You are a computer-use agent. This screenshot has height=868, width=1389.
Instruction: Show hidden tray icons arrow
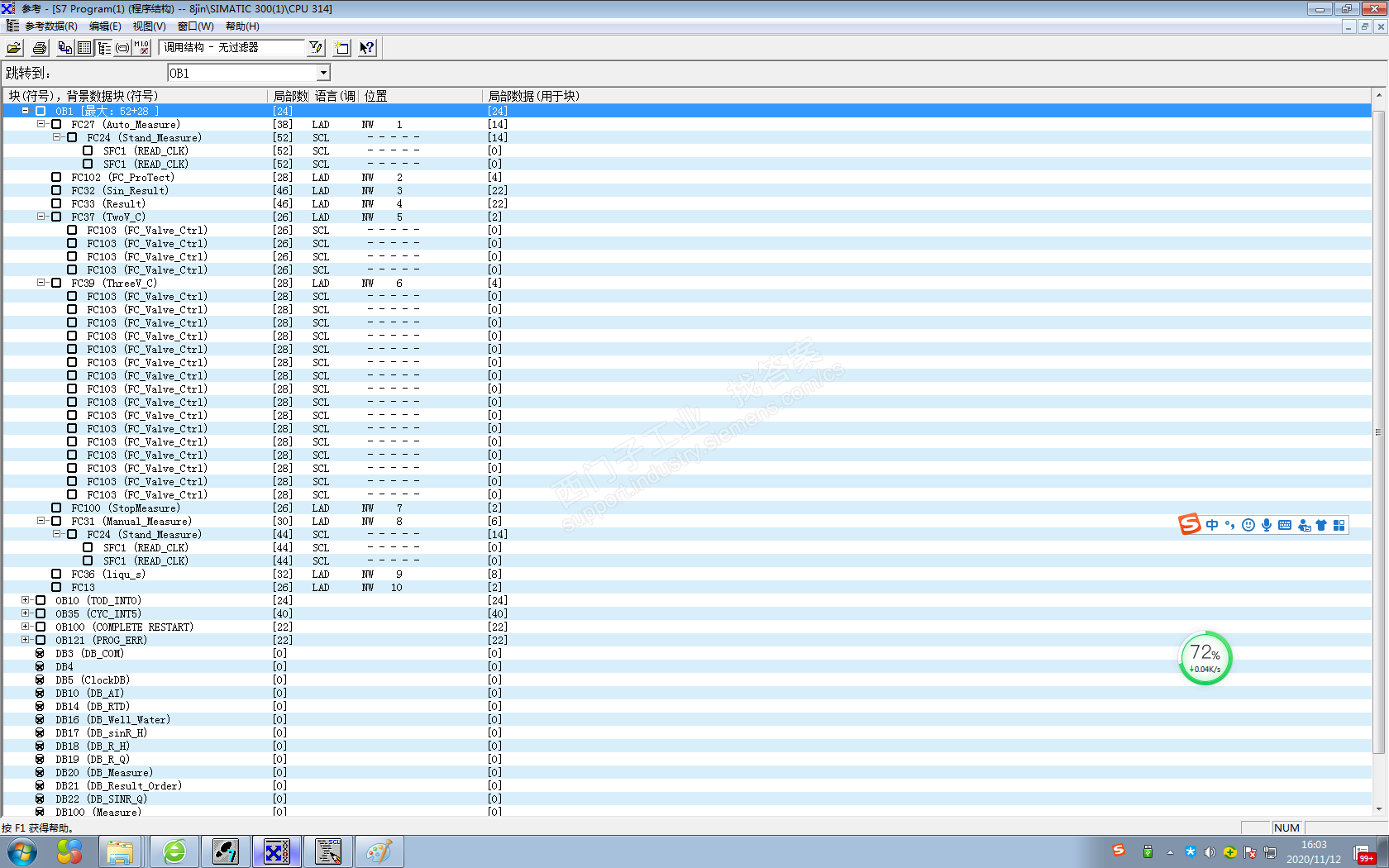pyautogui.click(x=1170, y=852)
